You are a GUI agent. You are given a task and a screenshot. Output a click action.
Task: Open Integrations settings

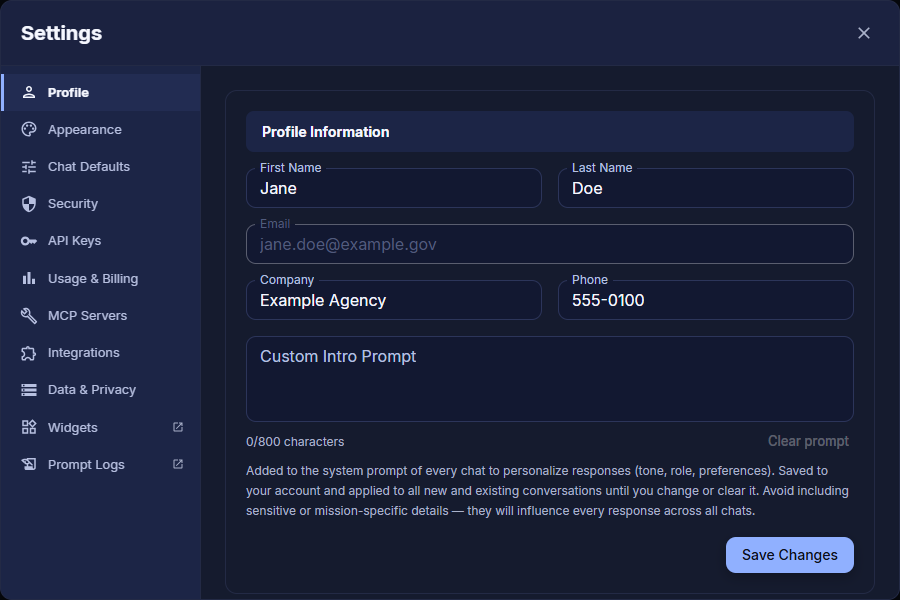pos(101,353)
